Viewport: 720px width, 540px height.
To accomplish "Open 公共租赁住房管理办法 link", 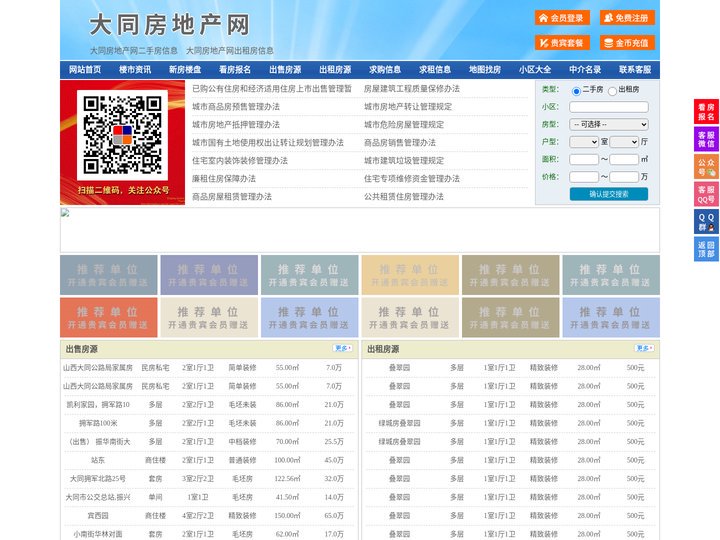I will [x=404, y=197].
